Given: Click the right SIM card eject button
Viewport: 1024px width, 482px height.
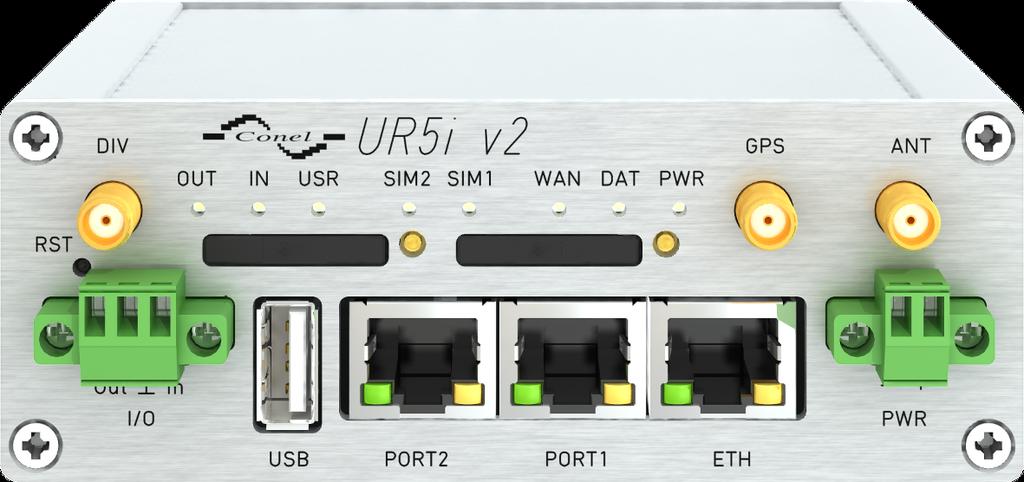Looking at the screenshot, I should click(x=665, y=244).
